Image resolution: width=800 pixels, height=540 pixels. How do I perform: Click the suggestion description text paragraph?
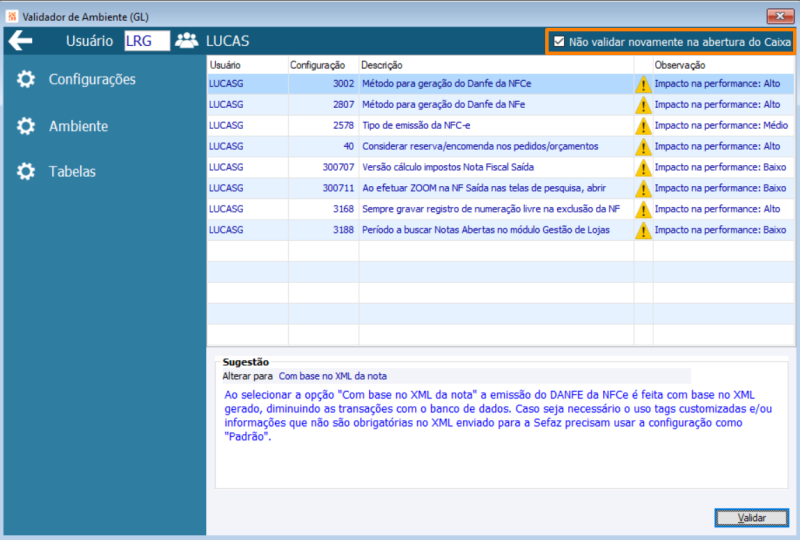(498, 415)
